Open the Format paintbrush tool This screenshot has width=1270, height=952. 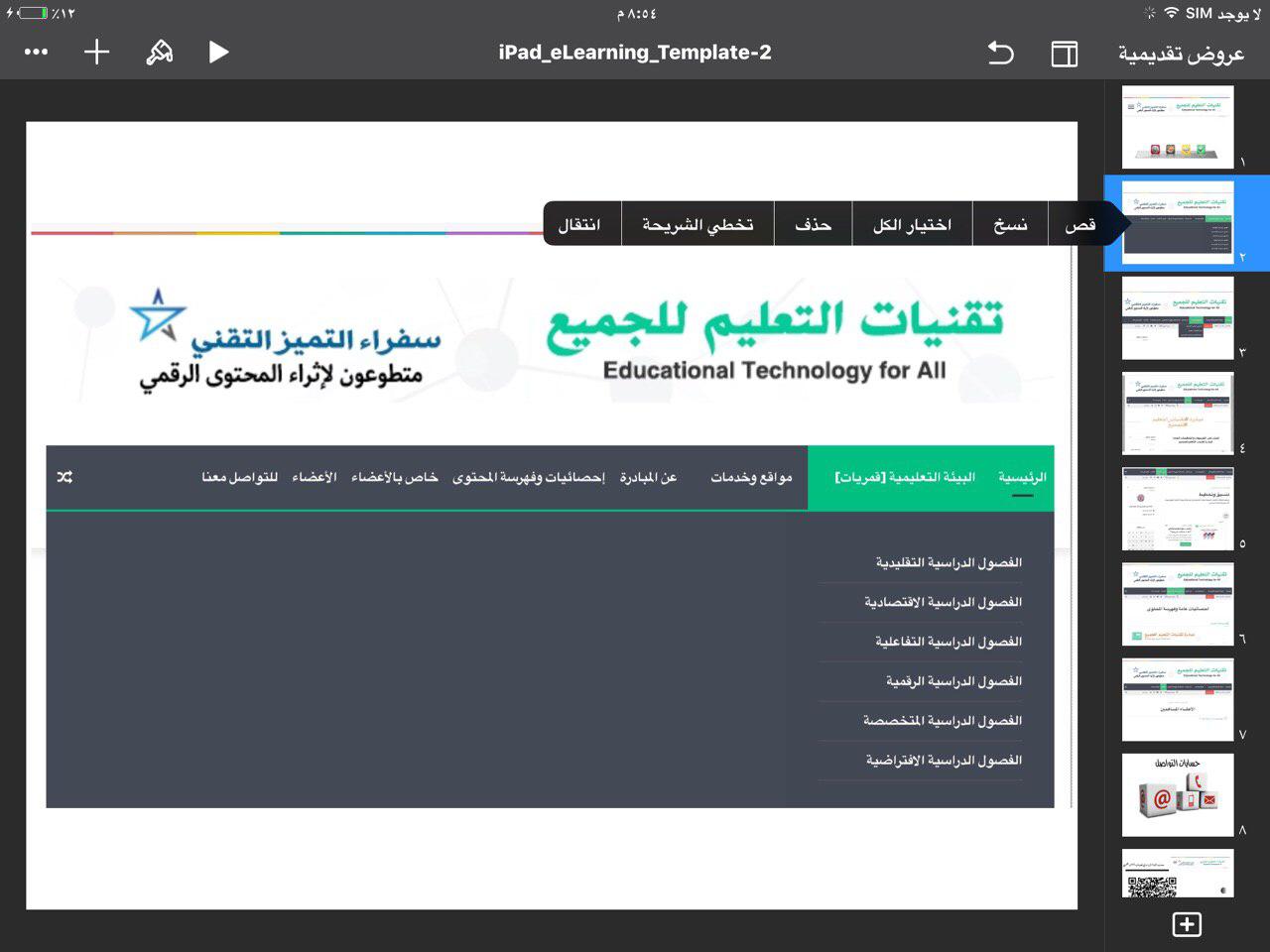[x=159, y=53]
